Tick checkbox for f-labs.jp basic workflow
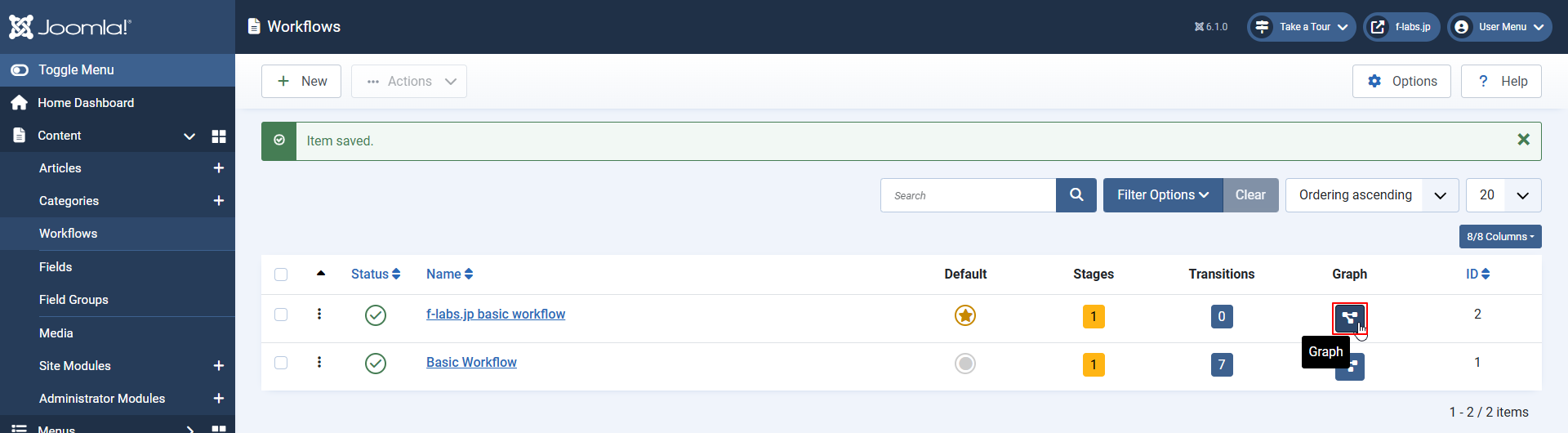Image resolution: width=1568 pixels, height=433 pixels. pos(281,315)
